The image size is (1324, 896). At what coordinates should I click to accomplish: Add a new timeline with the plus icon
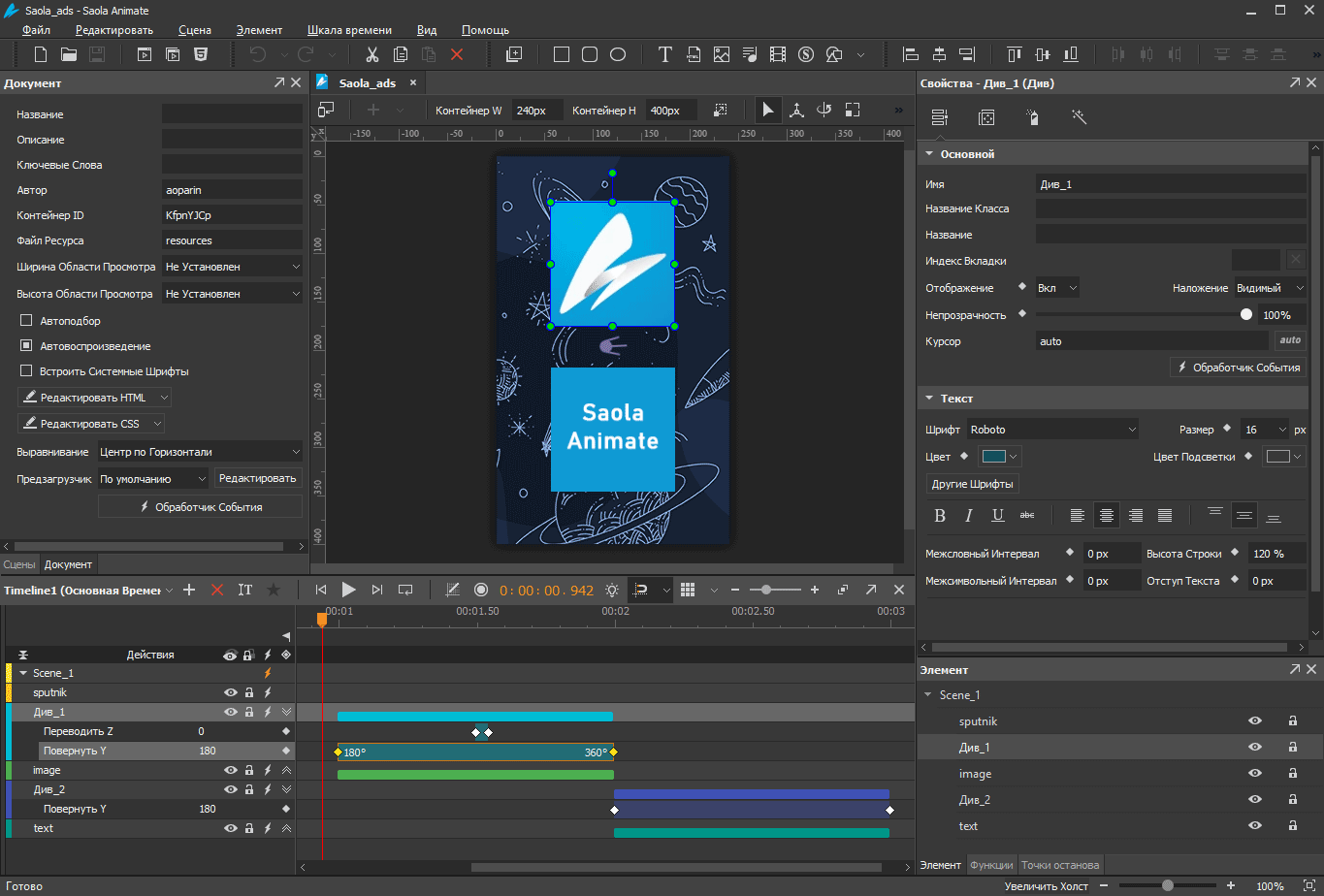pos(189,590)
